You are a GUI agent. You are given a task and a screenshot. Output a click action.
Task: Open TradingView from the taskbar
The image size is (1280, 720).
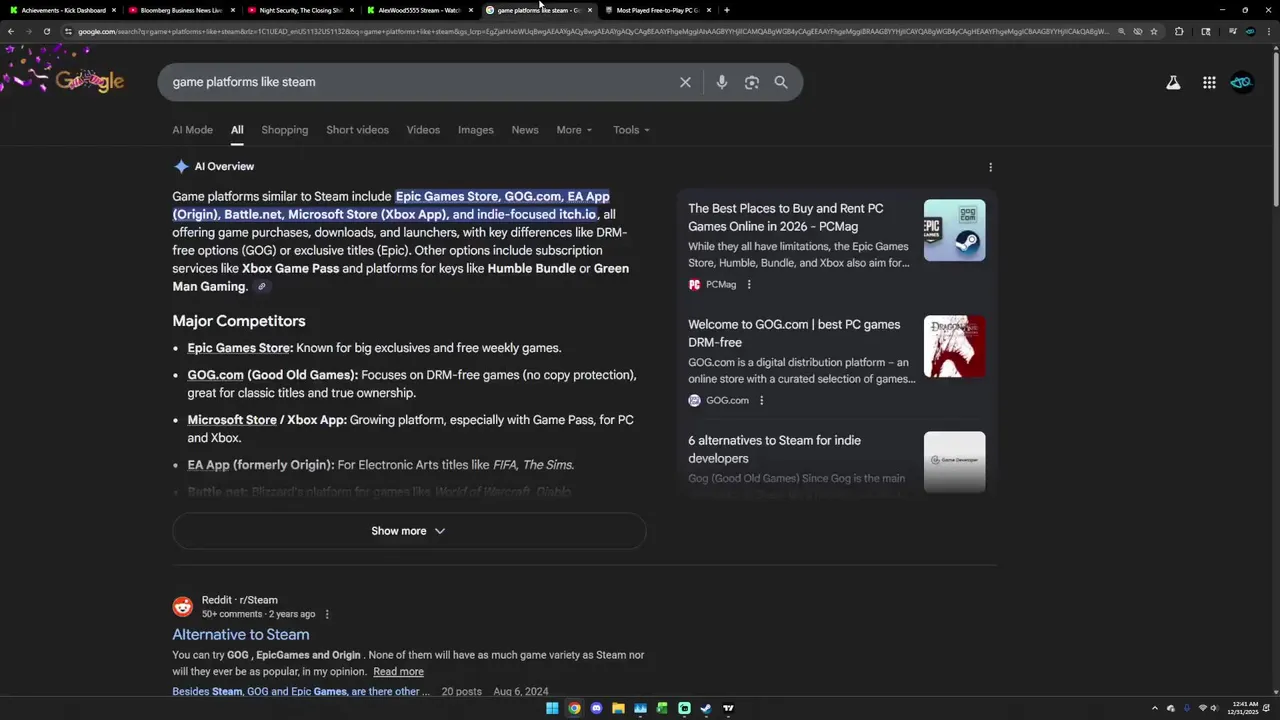pos(728,708)
